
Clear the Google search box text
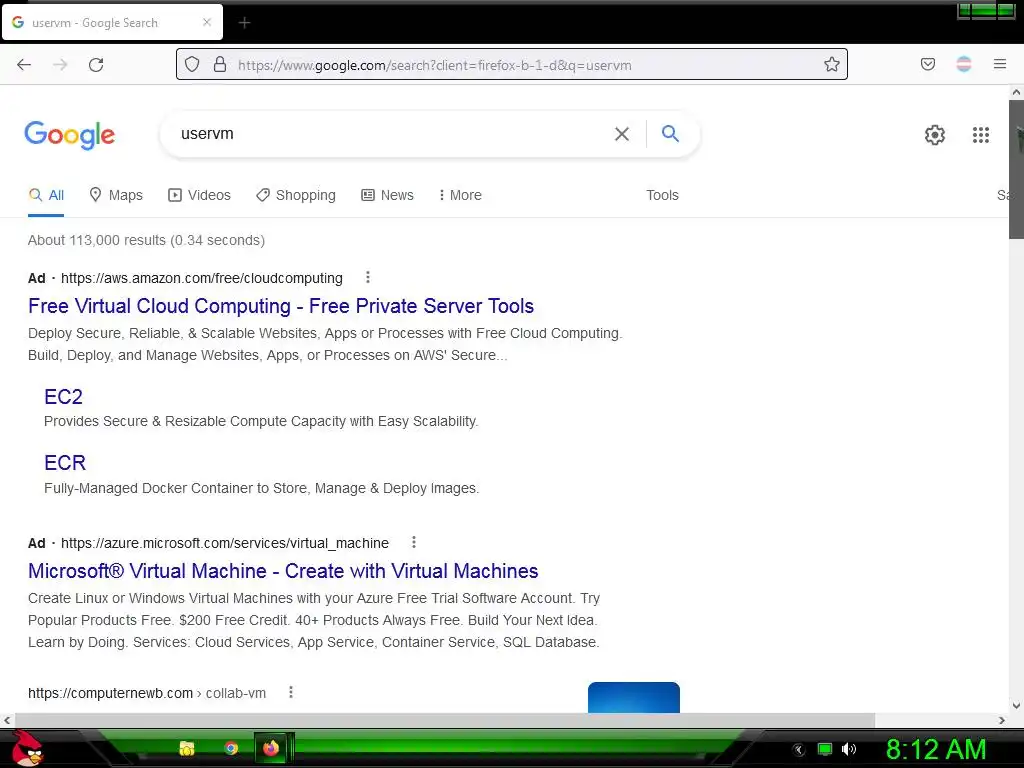pyautogui.click(x=622, y=134)
